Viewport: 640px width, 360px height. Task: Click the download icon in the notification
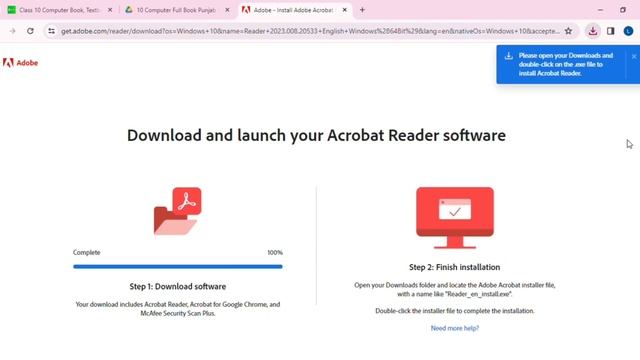coord(509,56)
